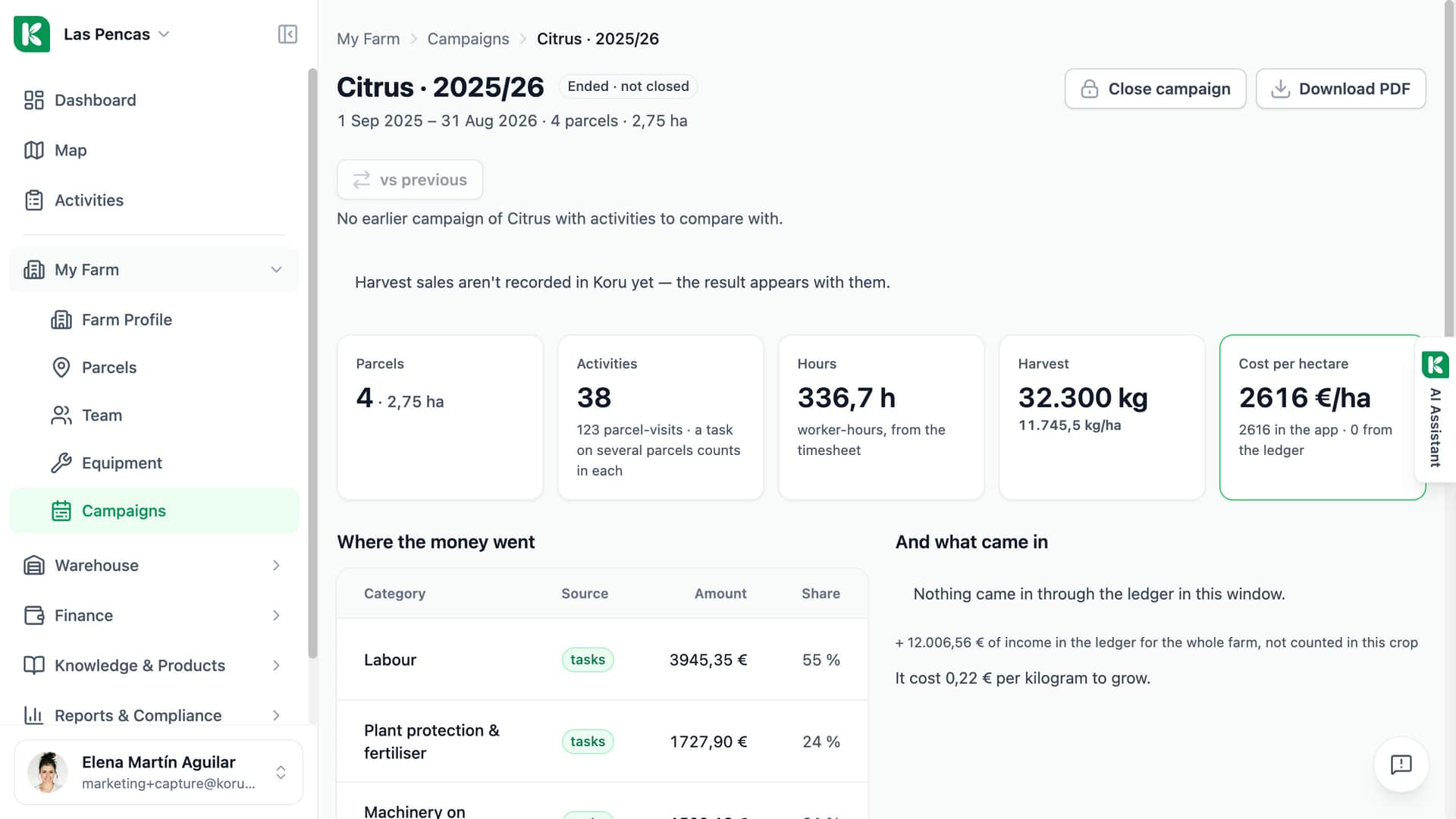Open the Las Pencas farm switcher dropdown
Viewport: 1456px width, 819px height.
(x=117, y=34)
